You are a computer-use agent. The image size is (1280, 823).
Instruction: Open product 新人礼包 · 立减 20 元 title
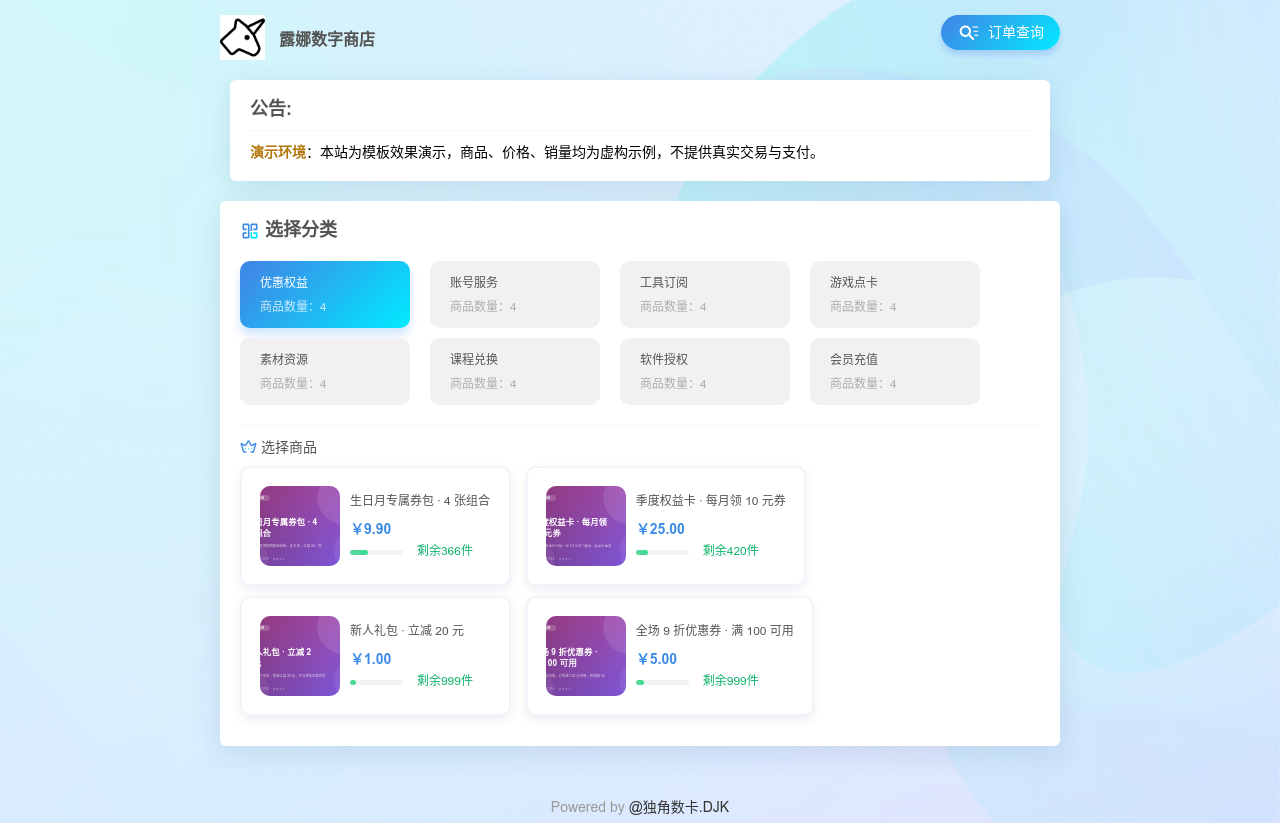[407, 630]
